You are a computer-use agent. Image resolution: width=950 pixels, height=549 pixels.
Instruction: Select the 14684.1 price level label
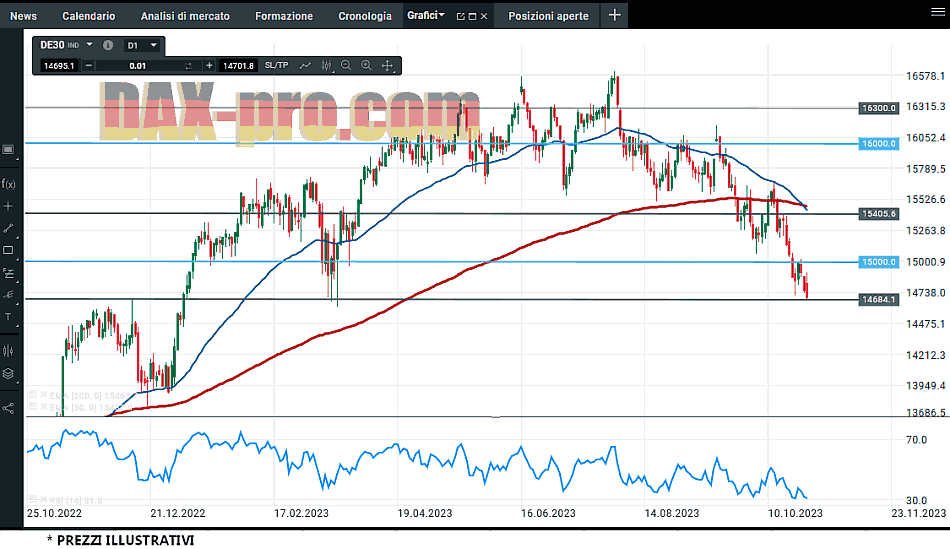[x=879, y=299]
